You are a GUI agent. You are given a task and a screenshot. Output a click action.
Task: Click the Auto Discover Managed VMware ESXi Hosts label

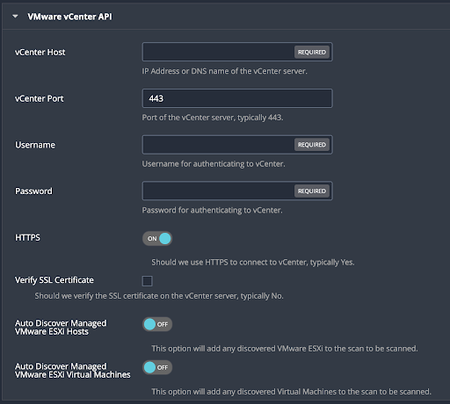(61, 327)
